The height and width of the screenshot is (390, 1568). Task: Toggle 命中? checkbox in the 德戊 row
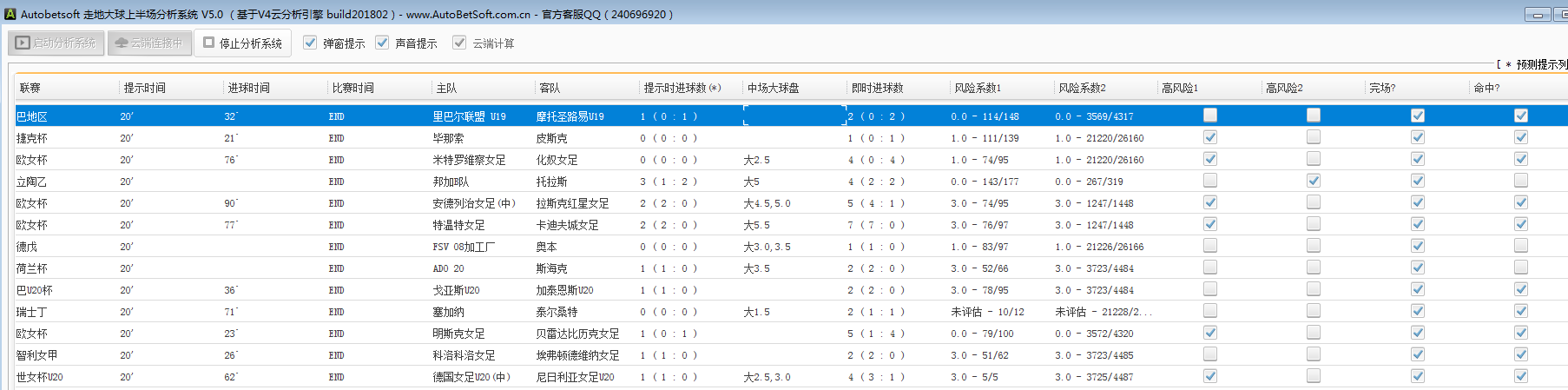1521,246
